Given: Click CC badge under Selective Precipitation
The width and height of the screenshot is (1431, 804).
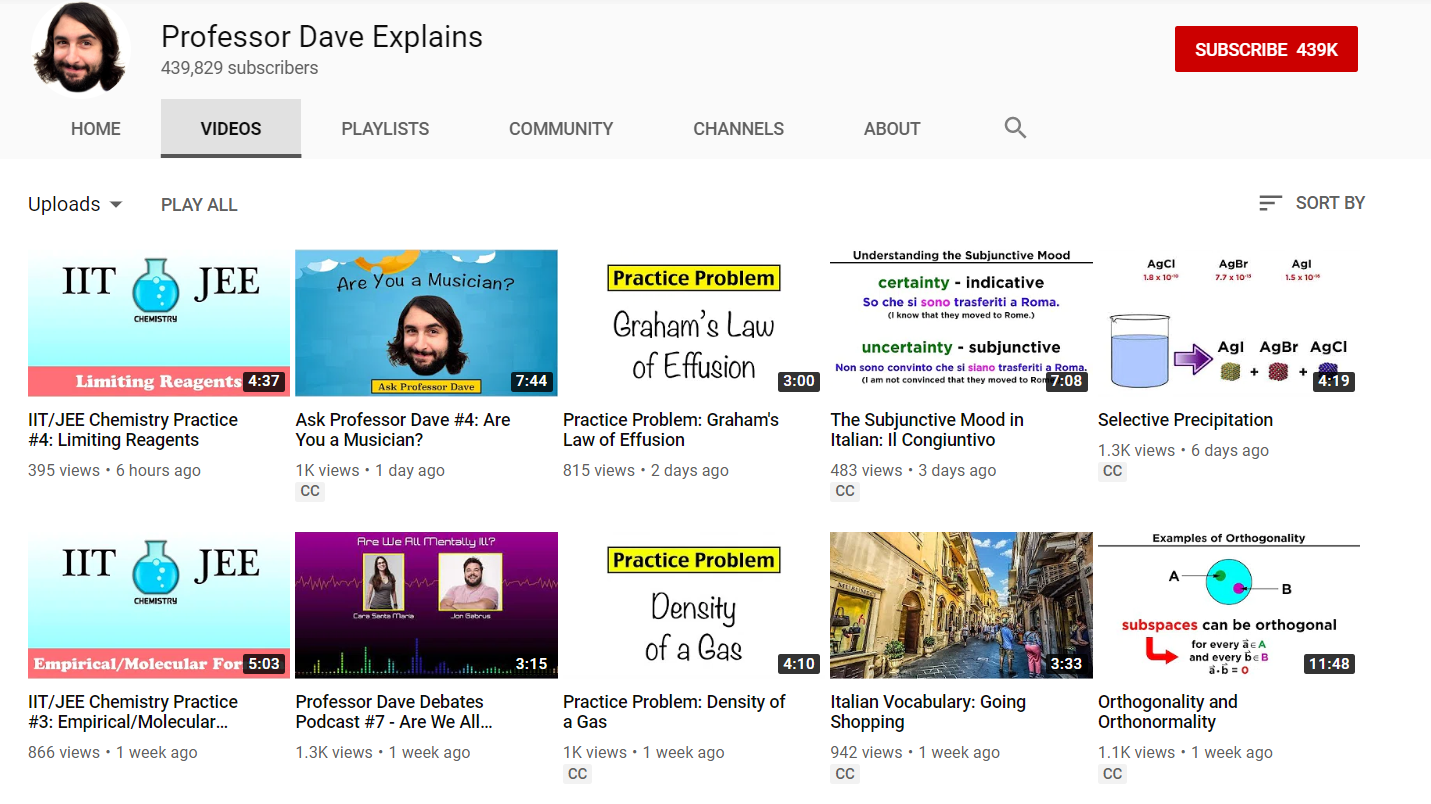Looking at the screenshot, I should click(1112, 471).
